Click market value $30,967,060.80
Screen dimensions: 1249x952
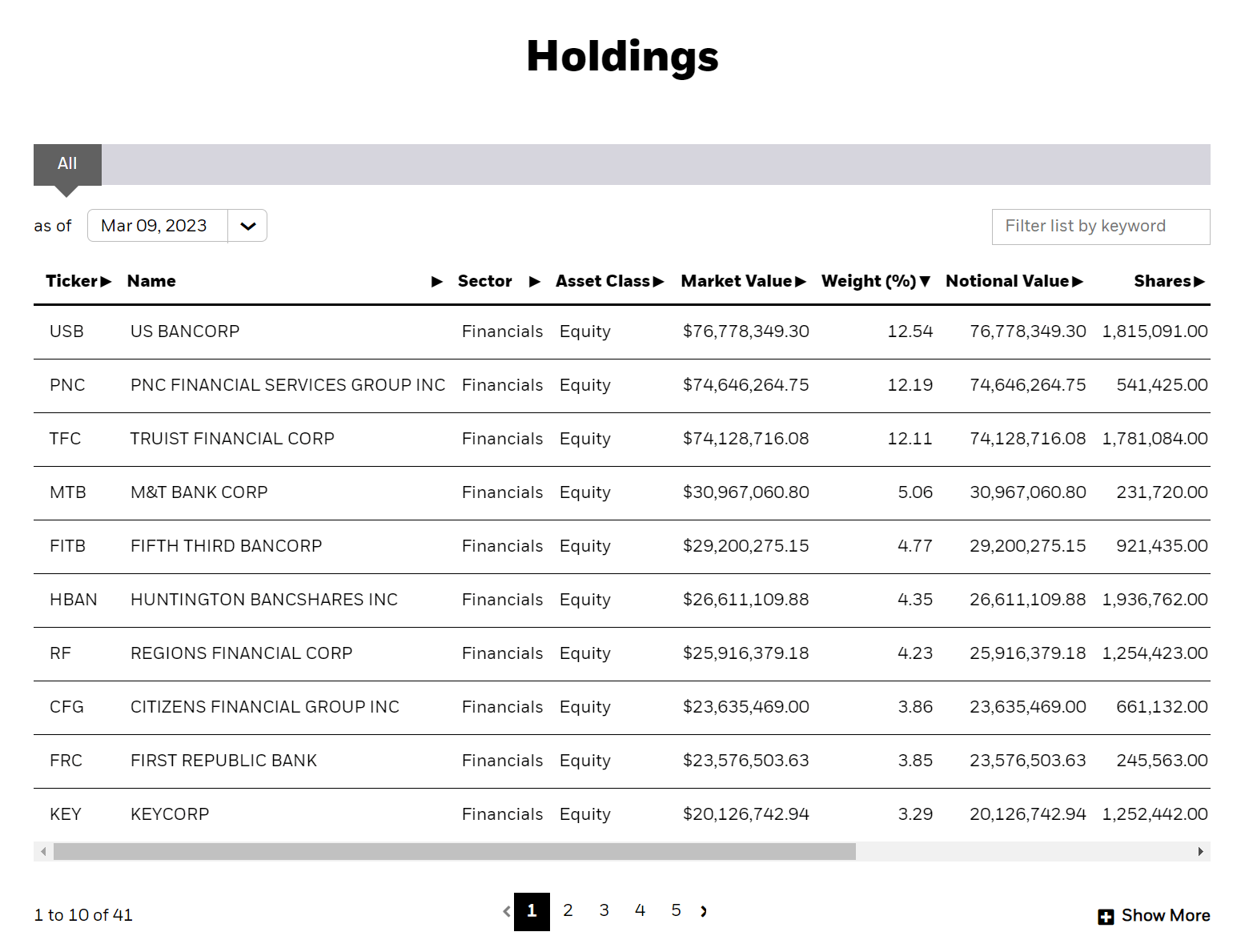coord(746,492)
